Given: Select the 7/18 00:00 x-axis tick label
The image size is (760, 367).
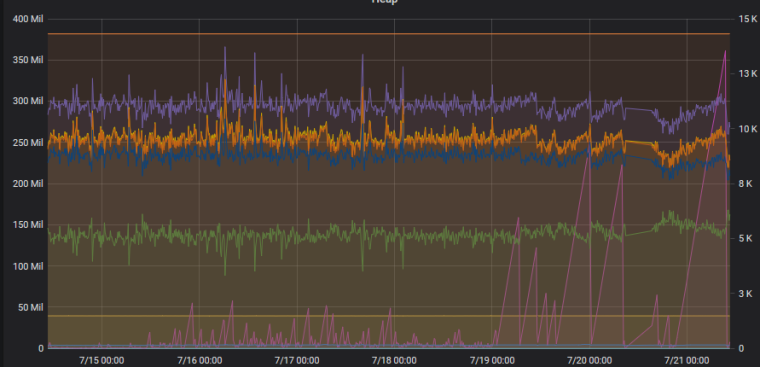Looking at the screenshot, I should 395,361.
